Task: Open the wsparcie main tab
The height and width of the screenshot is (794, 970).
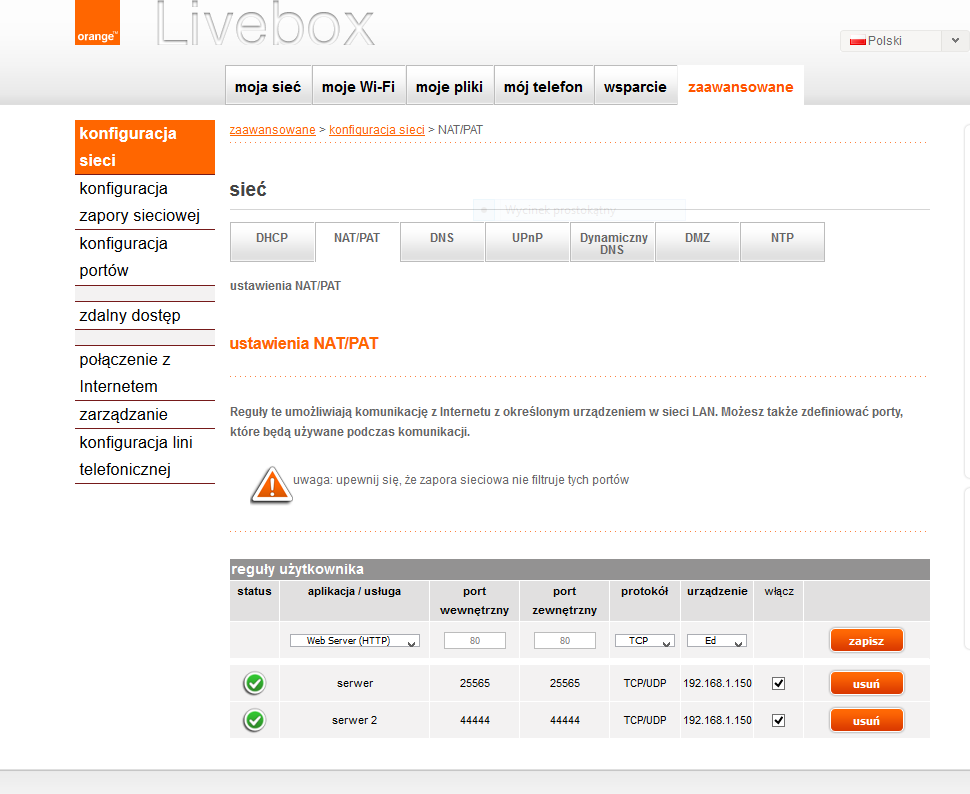Action: point(635,85)
